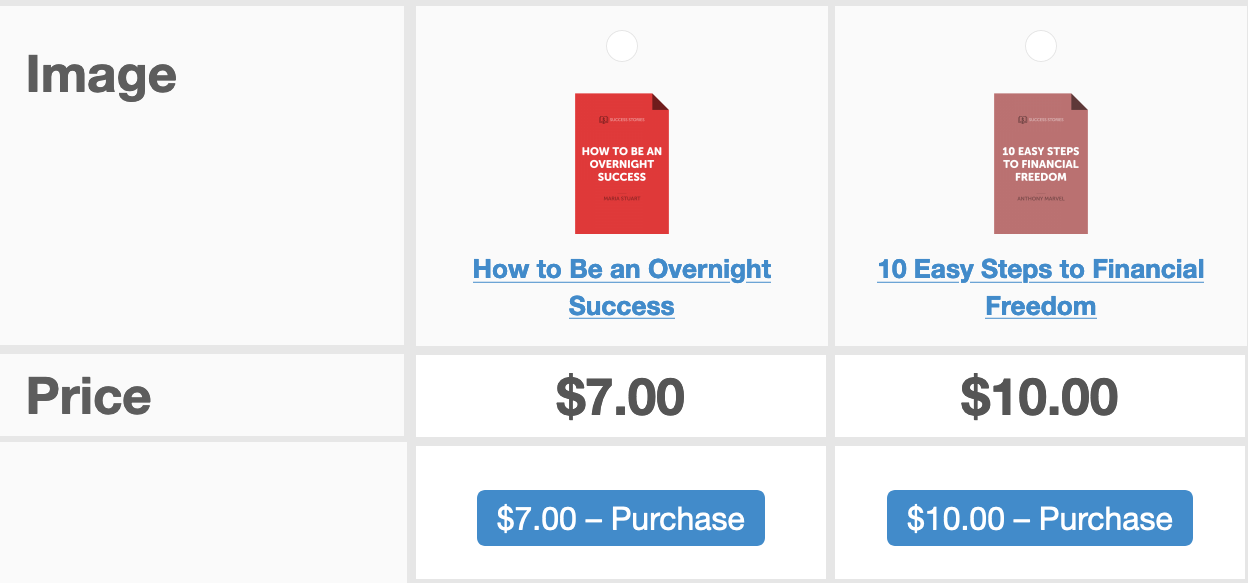The image size is (1259, 583).
Task: Click the white title text on the pink cover
Action: [x=1041, y=164]
